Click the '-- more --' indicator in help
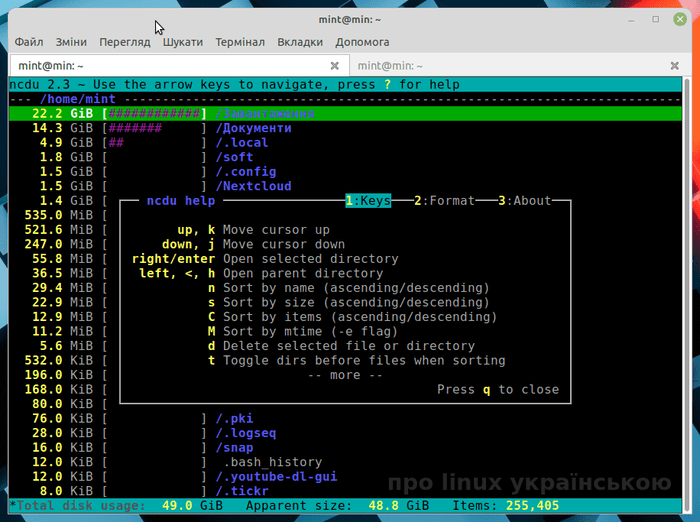This screenshot has height=522, width=700. click(345, 375)
